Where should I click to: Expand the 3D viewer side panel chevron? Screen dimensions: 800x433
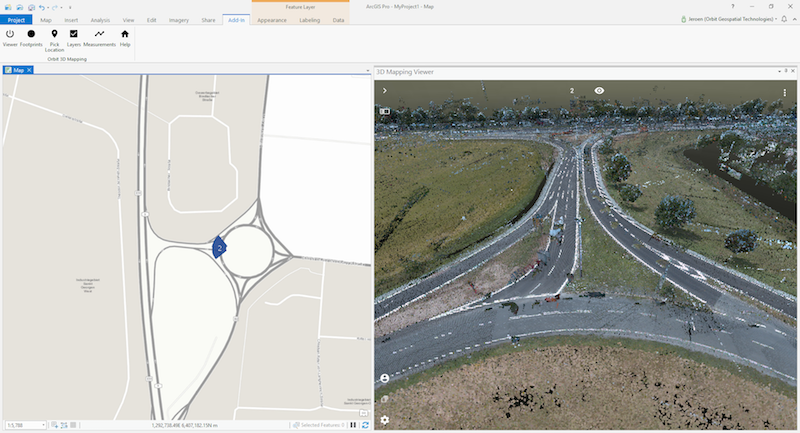pos(384,91)
